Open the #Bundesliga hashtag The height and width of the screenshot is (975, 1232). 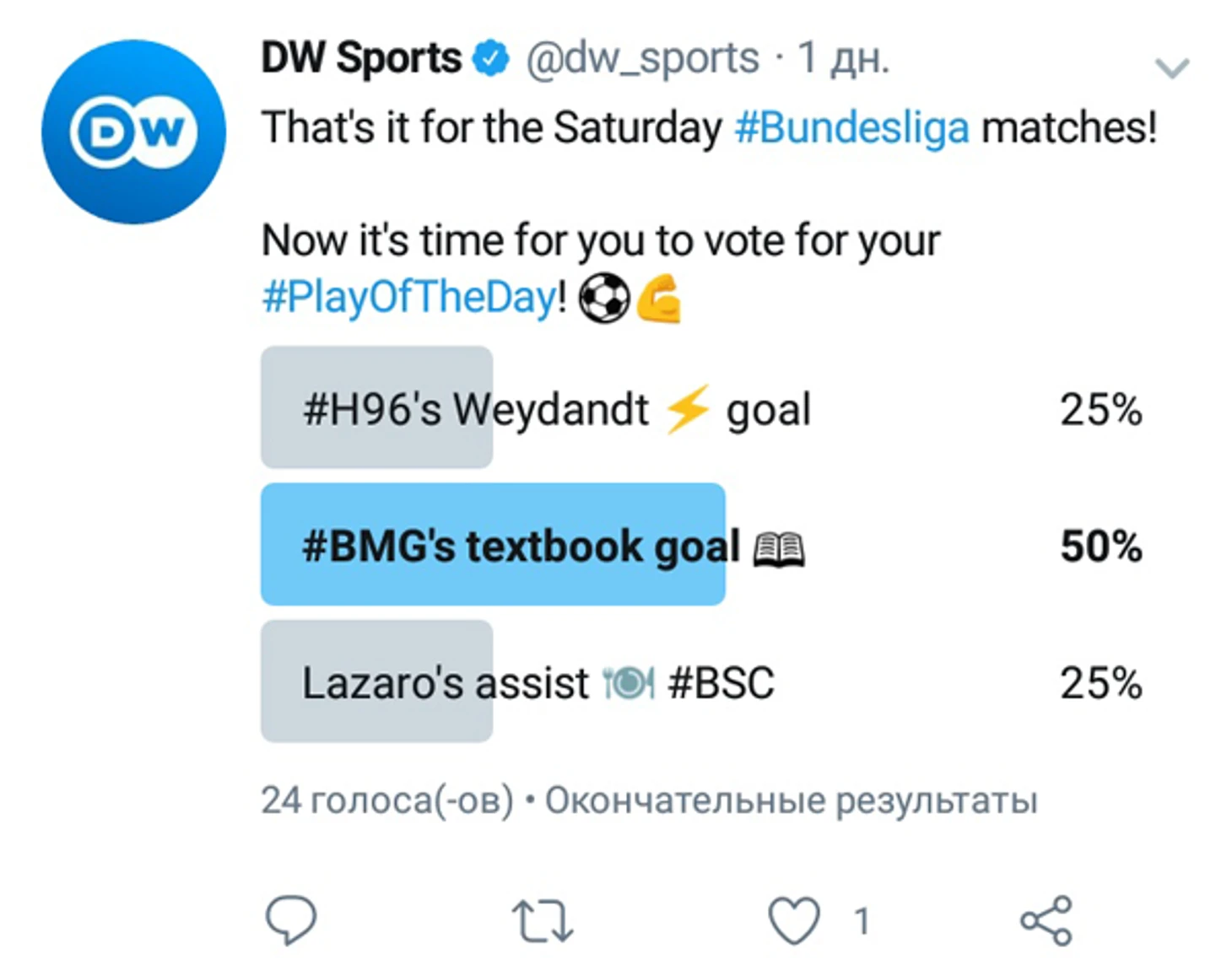tap(852, 128)
